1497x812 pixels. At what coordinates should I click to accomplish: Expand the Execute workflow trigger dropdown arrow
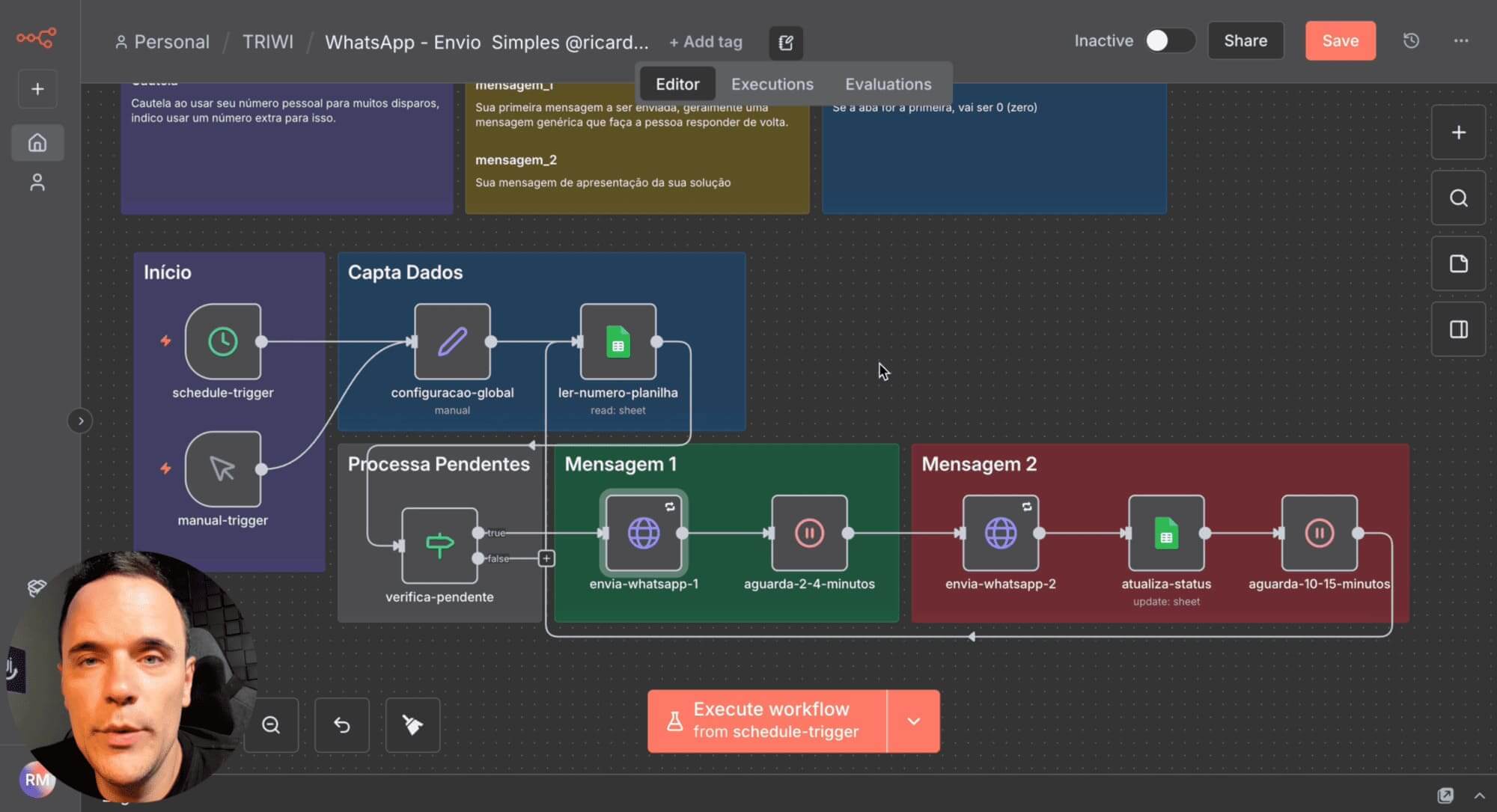[913, 721]
